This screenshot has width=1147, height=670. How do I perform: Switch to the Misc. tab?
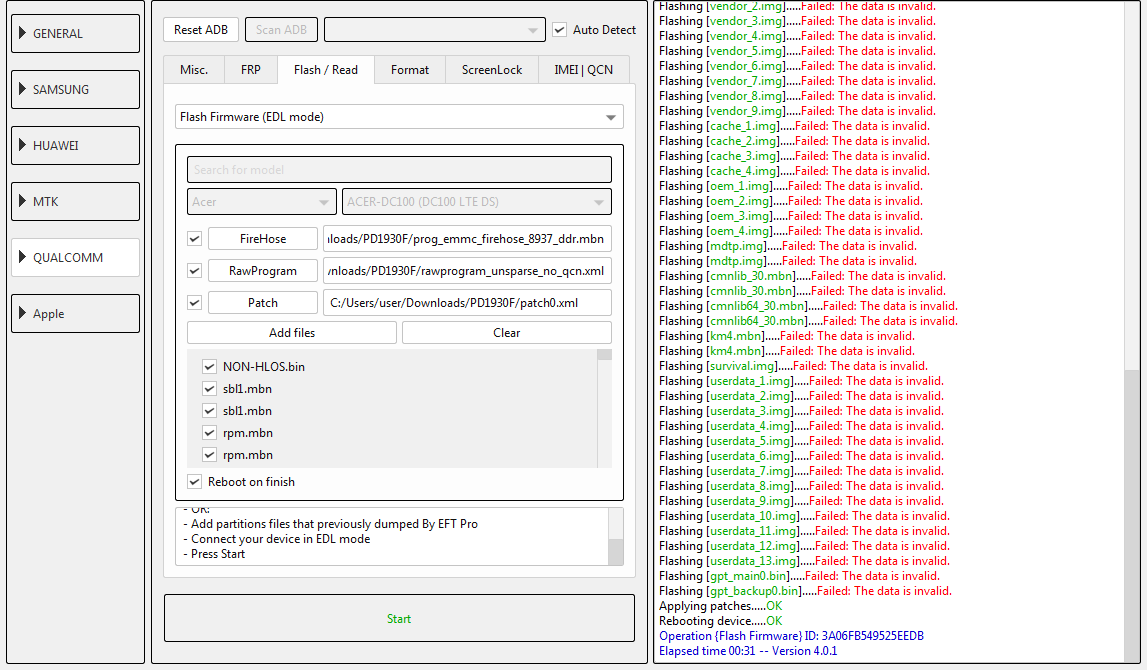(x=194, y=69)
